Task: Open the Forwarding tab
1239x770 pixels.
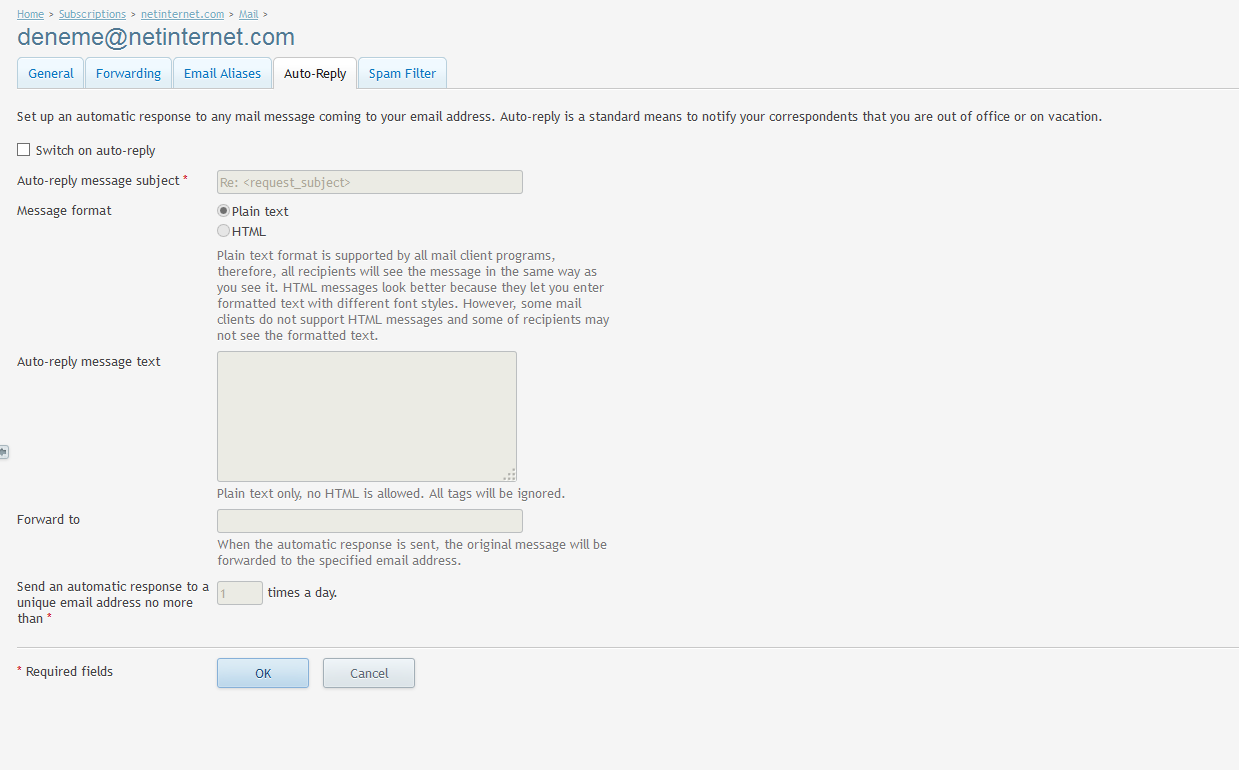Action: 128,74
